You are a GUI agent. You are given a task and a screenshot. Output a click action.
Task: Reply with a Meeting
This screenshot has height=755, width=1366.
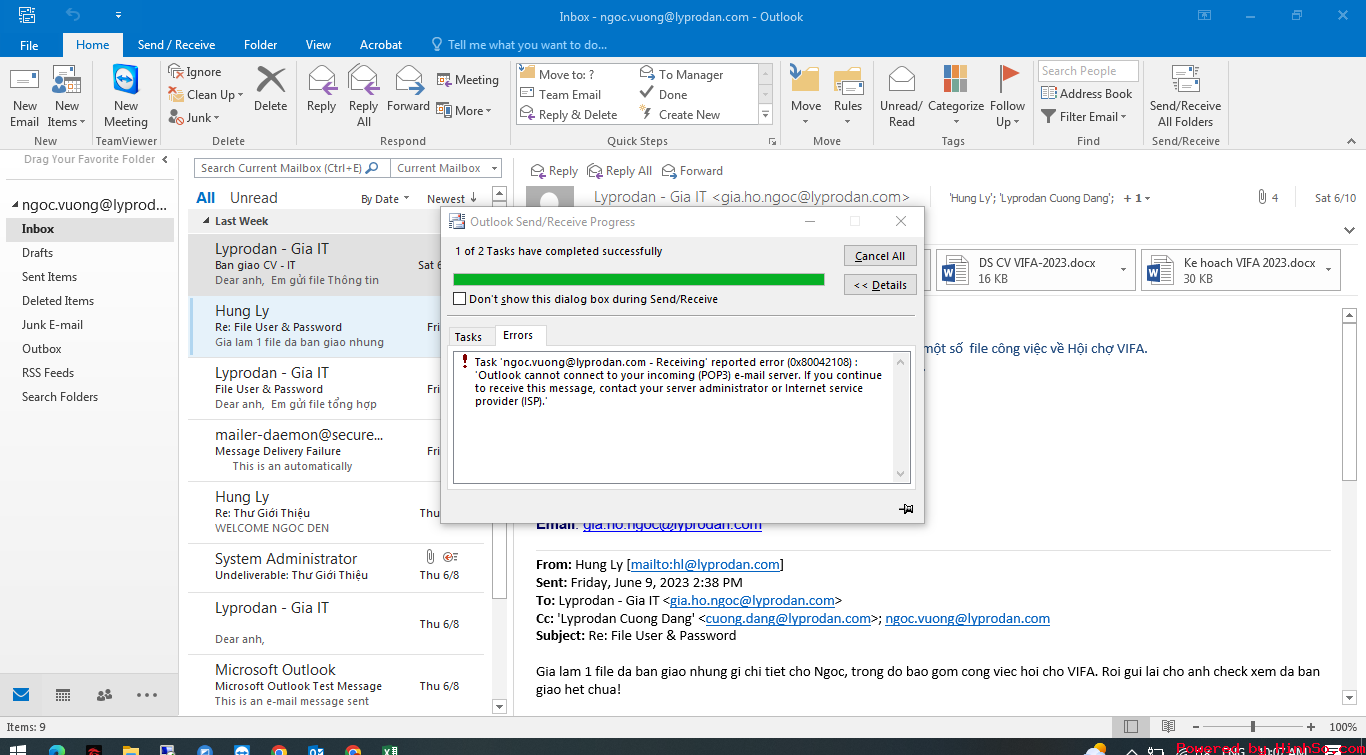468,80
